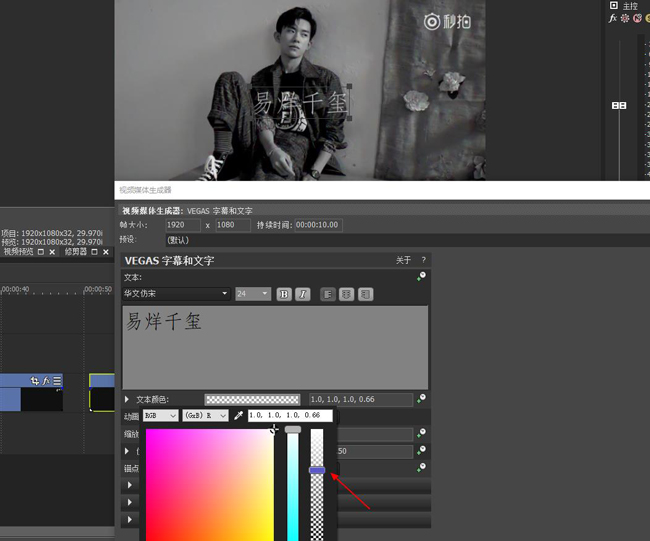
Task: Click the master bus square icon beside 主控
Action: (x=614, y=5)
